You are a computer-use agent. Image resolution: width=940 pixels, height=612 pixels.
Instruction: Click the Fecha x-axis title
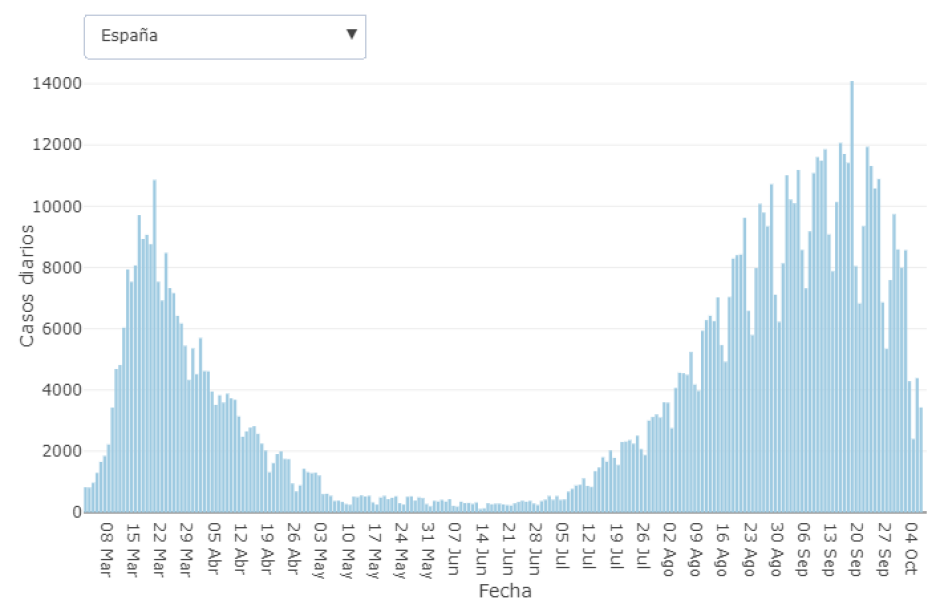click(x=505, y=591)
